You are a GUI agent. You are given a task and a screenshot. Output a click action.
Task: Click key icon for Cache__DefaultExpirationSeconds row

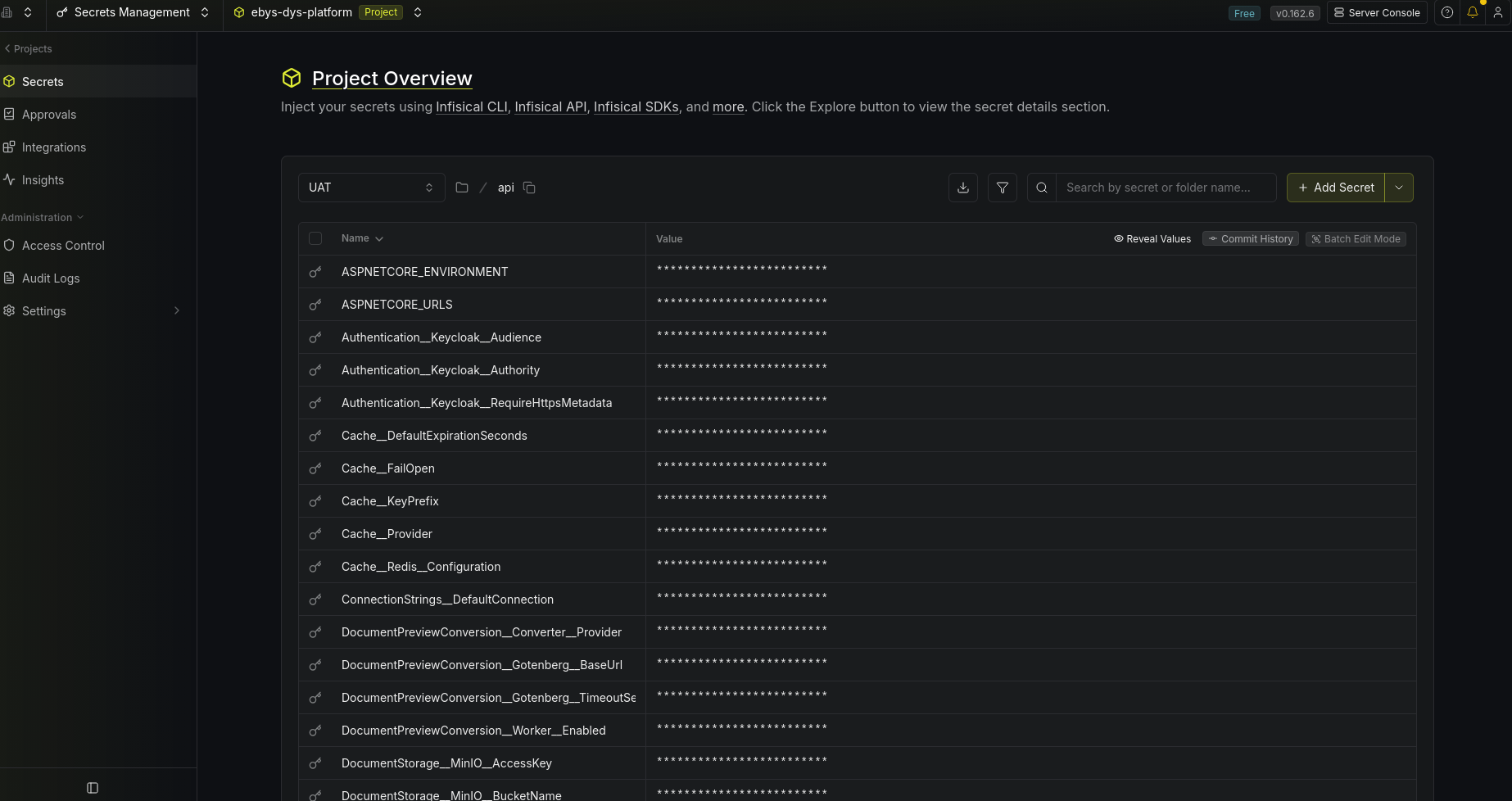[315, 436]
